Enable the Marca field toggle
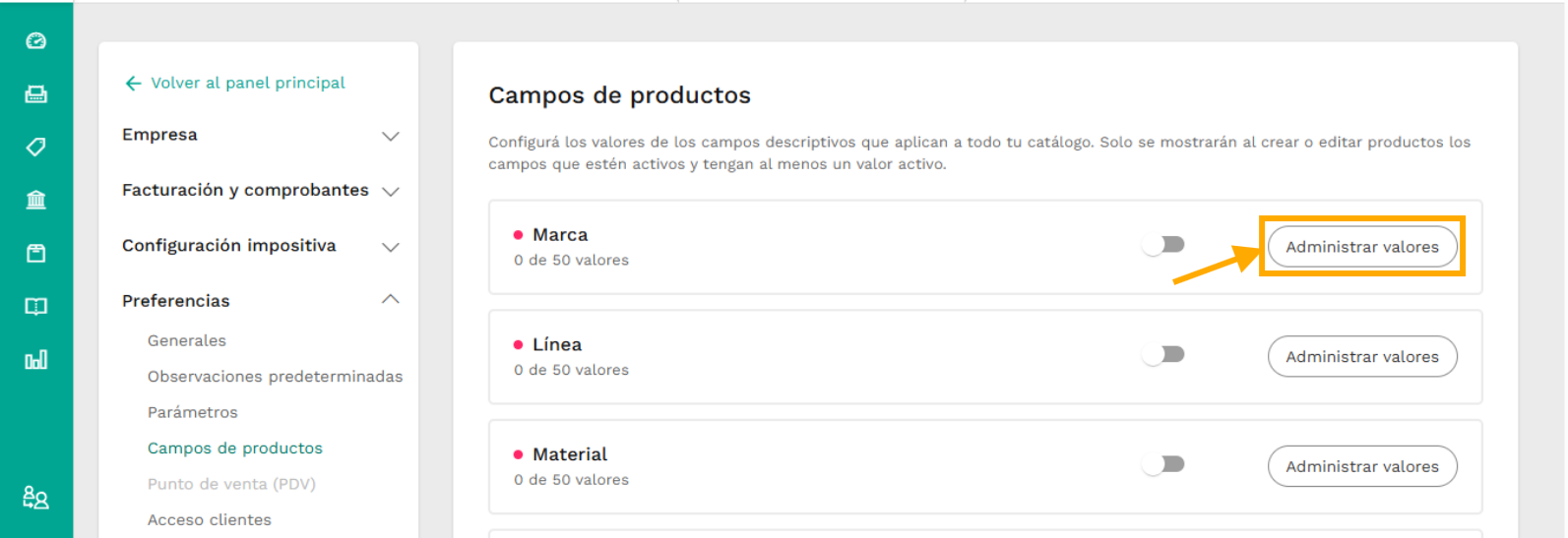1568x538 pixels. click(1163, 245)
